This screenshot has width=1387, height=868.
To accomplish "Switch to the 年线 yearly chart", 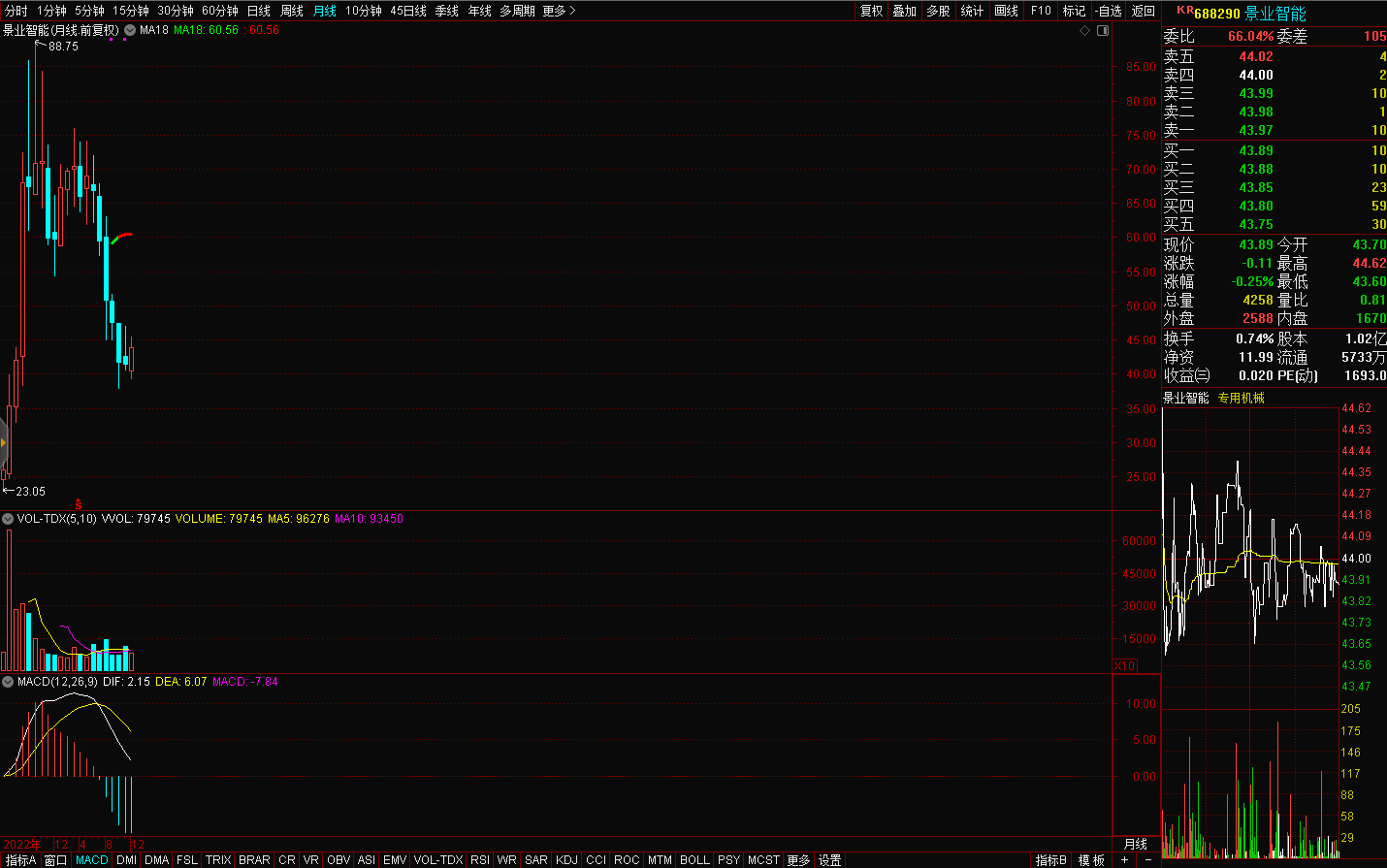I will click(x=480, y=11).
